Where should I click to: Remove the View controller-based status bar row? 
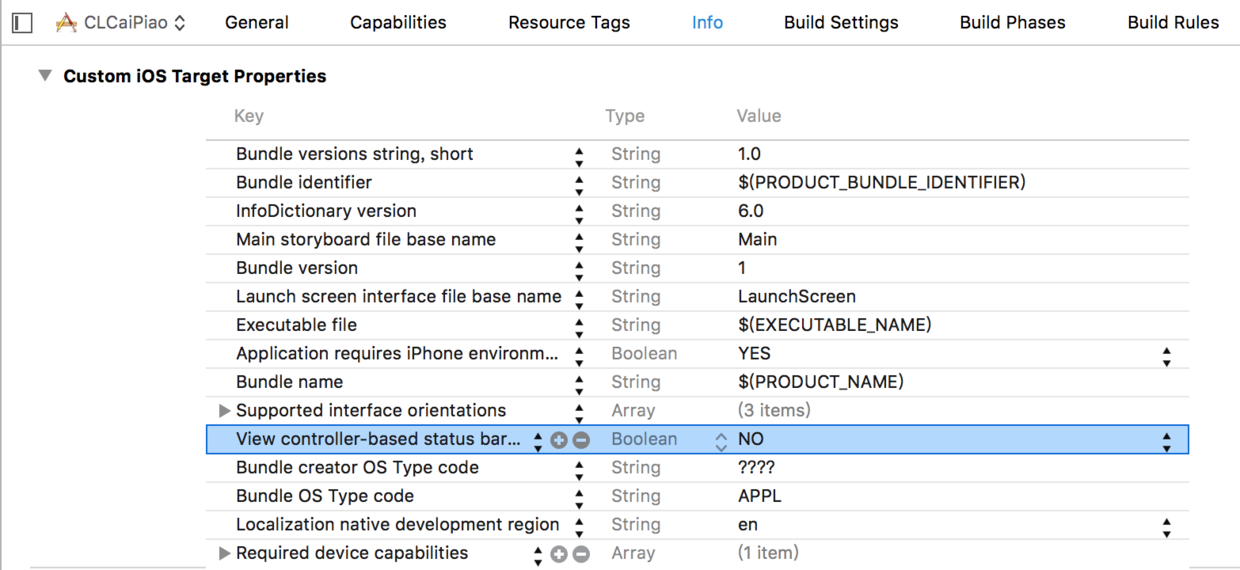581,440
